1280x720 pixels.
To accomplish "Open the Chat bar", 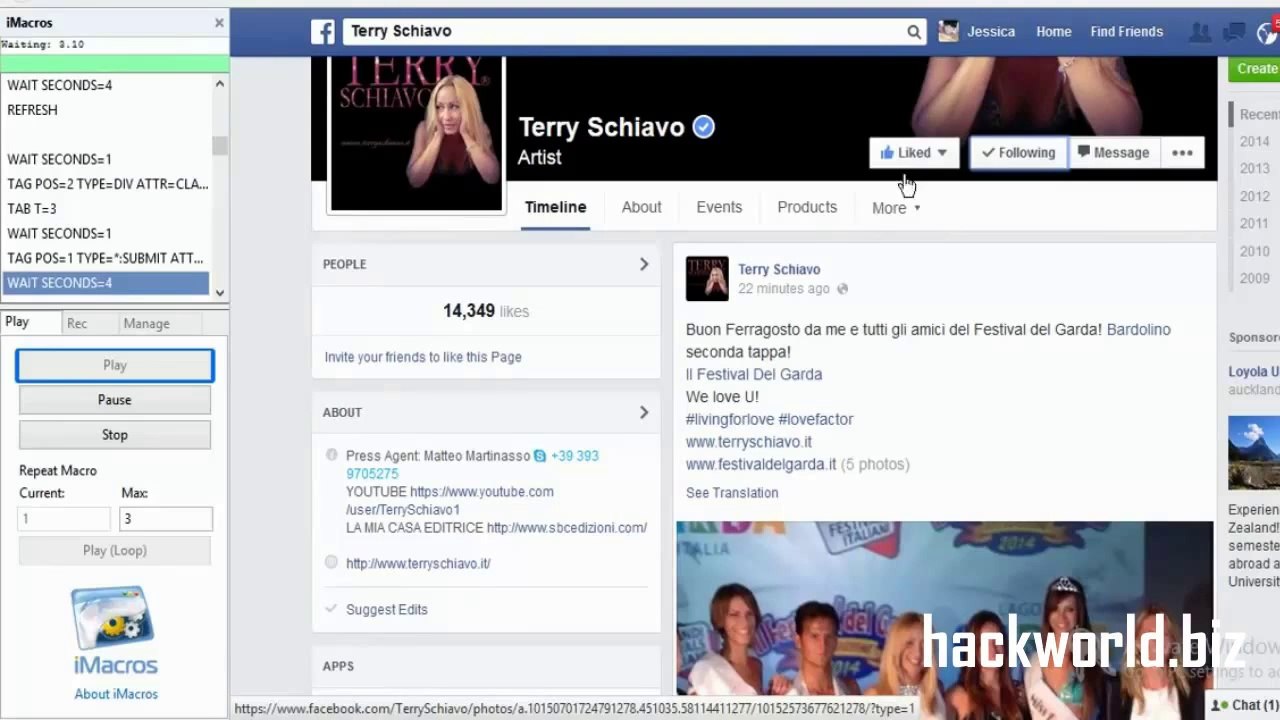I will 1244,705.
